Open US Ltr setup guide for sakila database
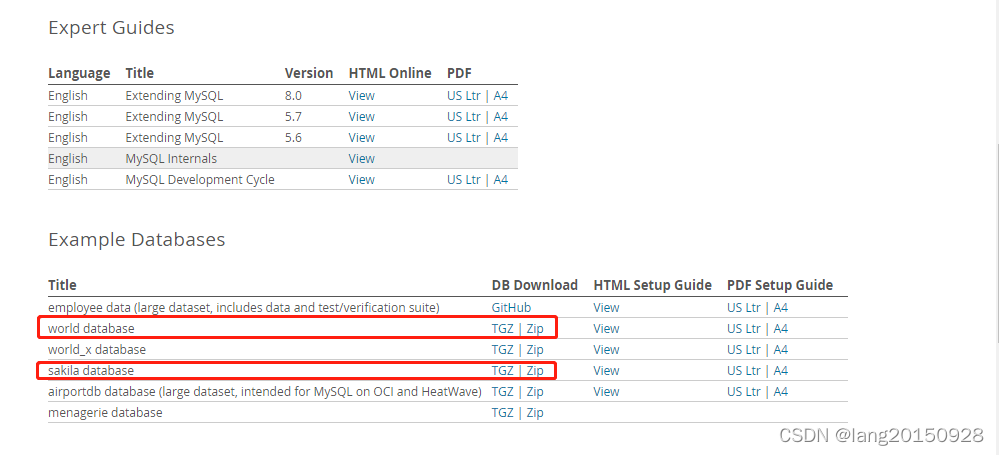The width and height of the screenshot is (999, 455). pos(744,372)
